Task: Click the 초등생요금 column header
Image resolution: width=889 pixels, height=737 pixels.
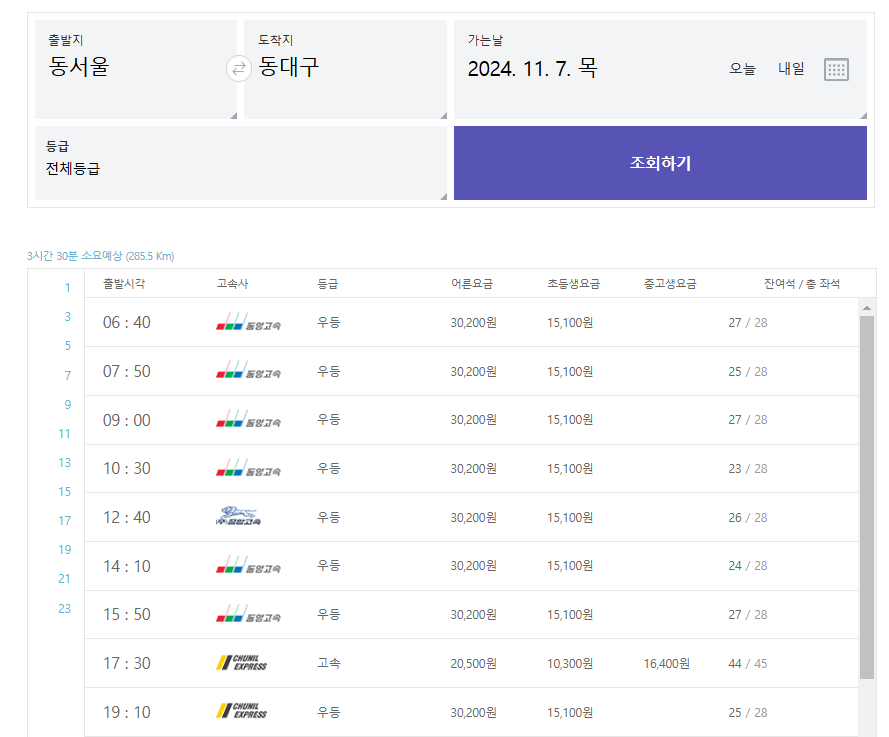Action: (573, 283)
